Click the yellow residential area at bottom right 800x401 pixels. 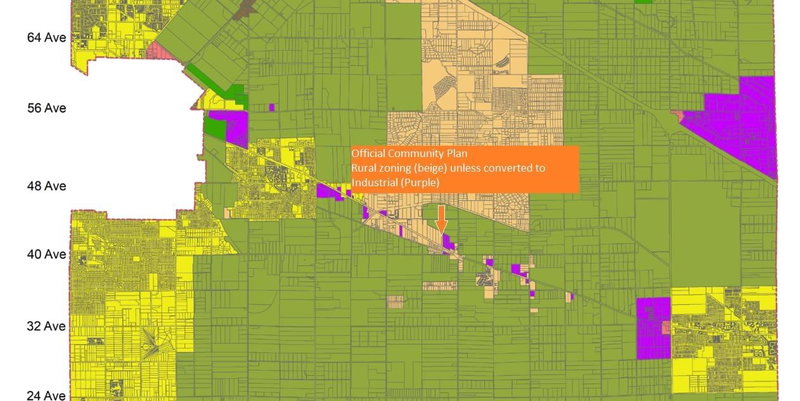(x=725, y=340)
